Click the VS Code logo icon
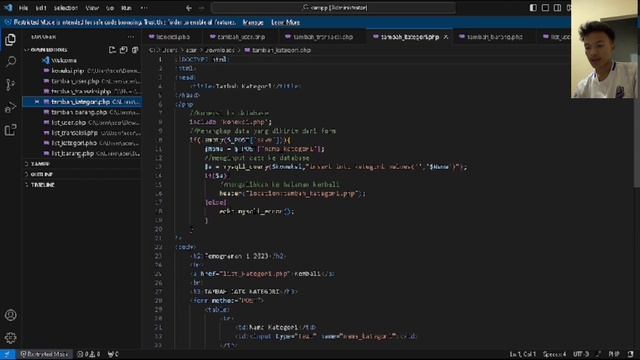This screenshot has height=360, width=640. [8, 7]
